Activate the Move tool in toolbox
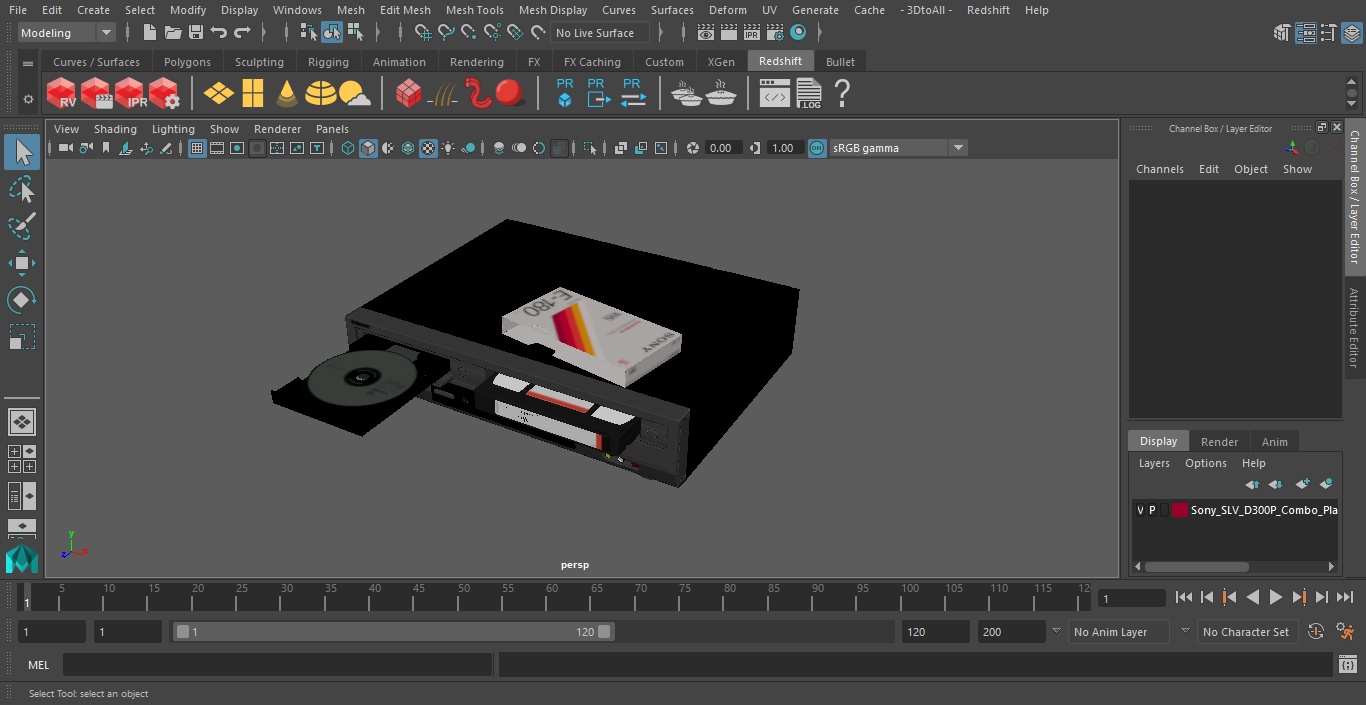Image resolution: width=1366 pixels, height=705 pixels. click(21, 264)
